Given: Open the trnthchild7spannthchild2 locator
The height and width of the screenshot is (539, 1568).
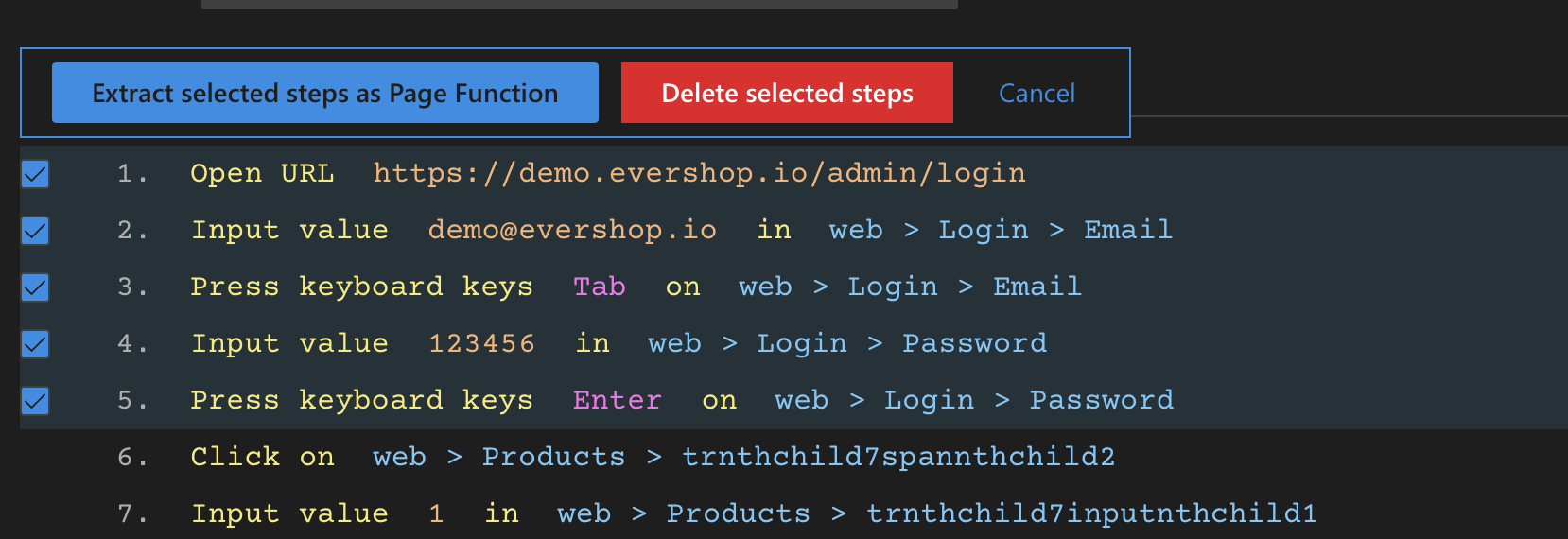Looking at the screenshot, I should pos(898,457).
